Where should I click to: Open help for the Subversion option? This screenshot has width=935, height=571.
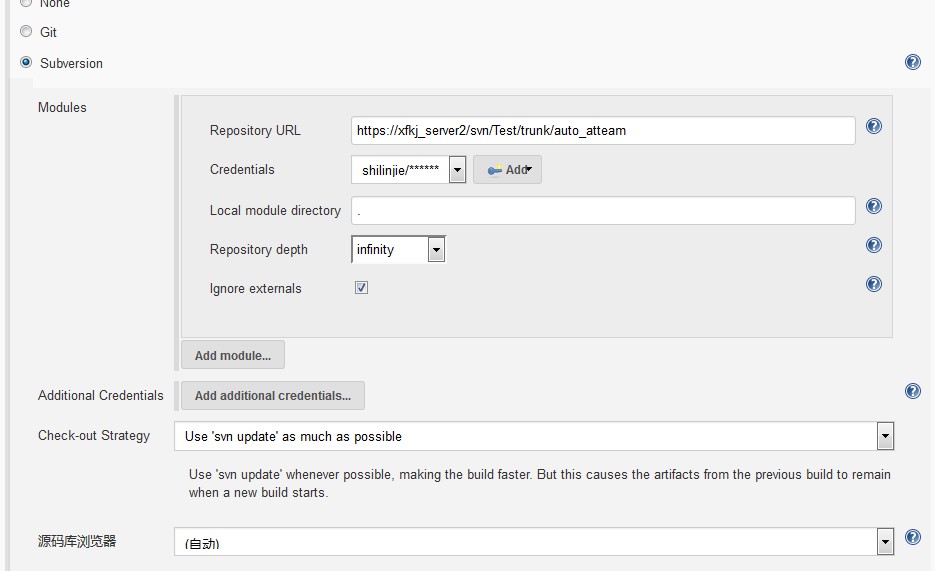pos(912,62)
